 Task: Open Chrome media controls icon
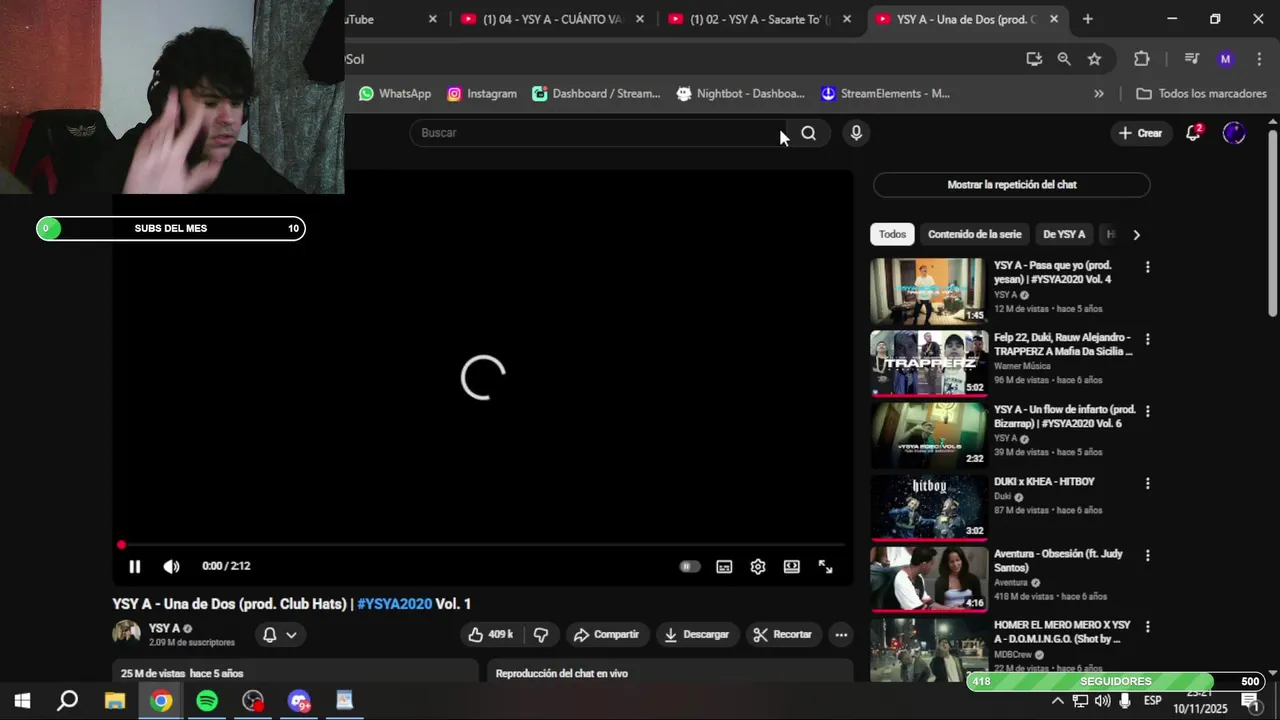tap(1191, 59)
